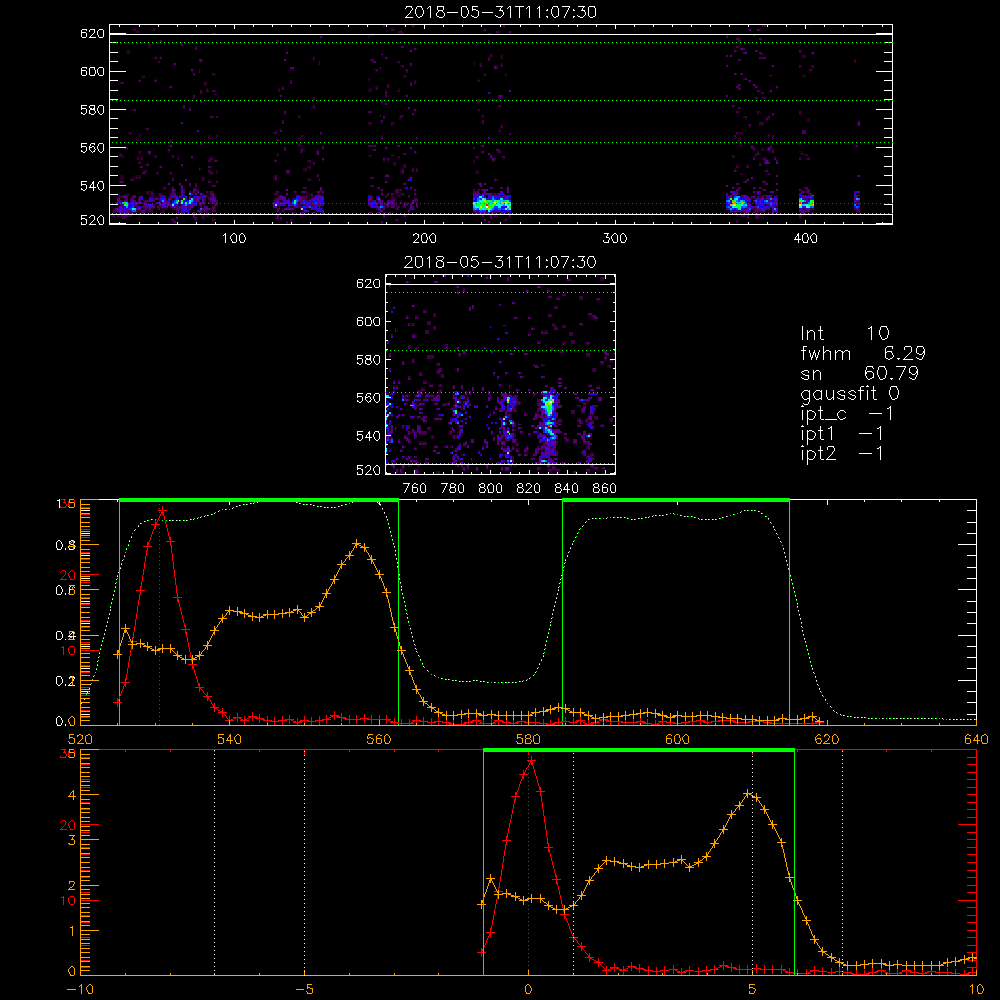The height and width of the screenshot is (1000, 1000).
Task: Click the red curve peak near 531 in the profile plot
Action: (x=162, y=510)
